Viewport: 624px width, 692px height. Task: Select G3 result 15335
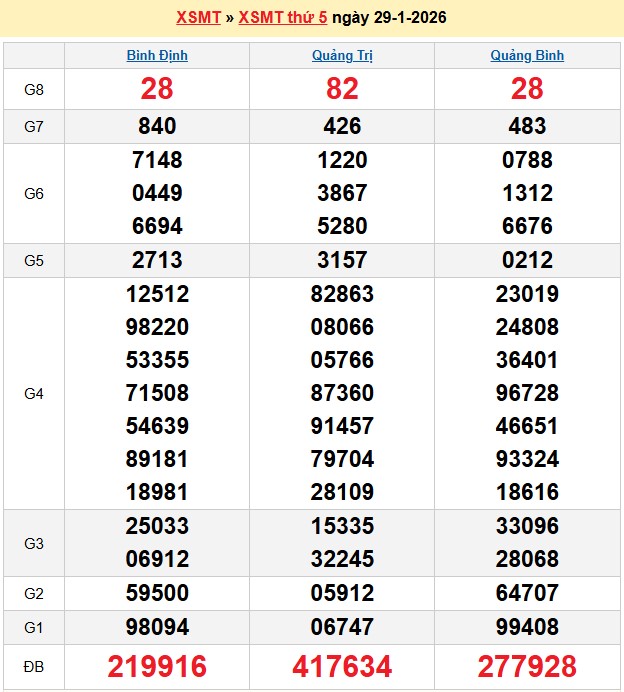pos(342,526)
